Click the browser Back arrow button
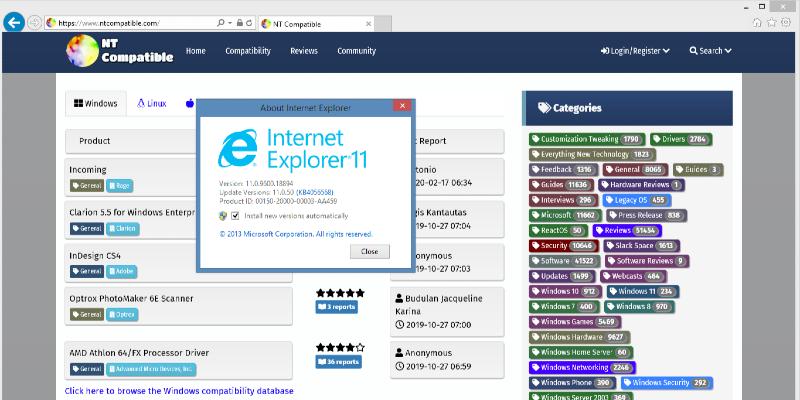Screen dimensions: 800x400 (14, 22)
